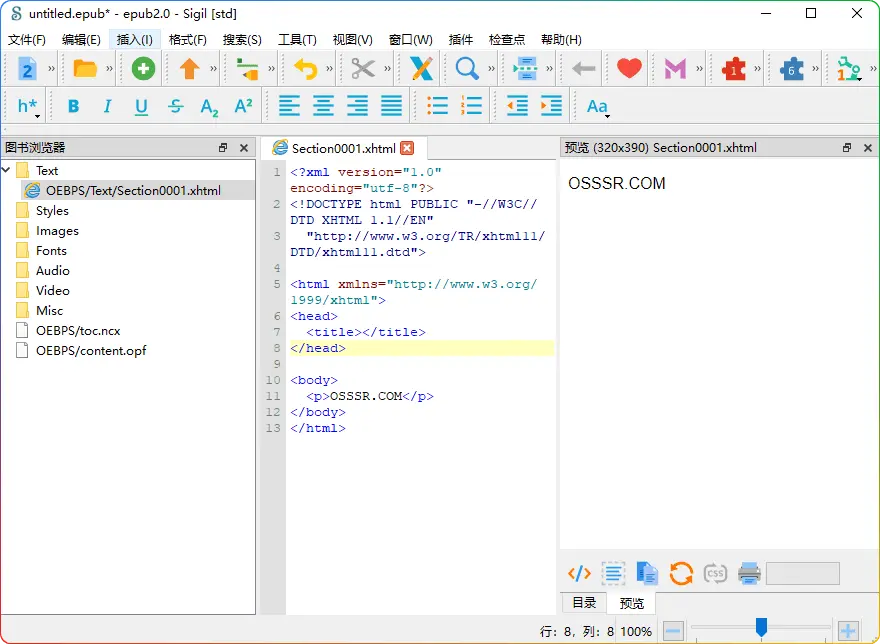Open the heading h* dropdown
The width and height of the screenshot is (880, 644).
[28, 106]
